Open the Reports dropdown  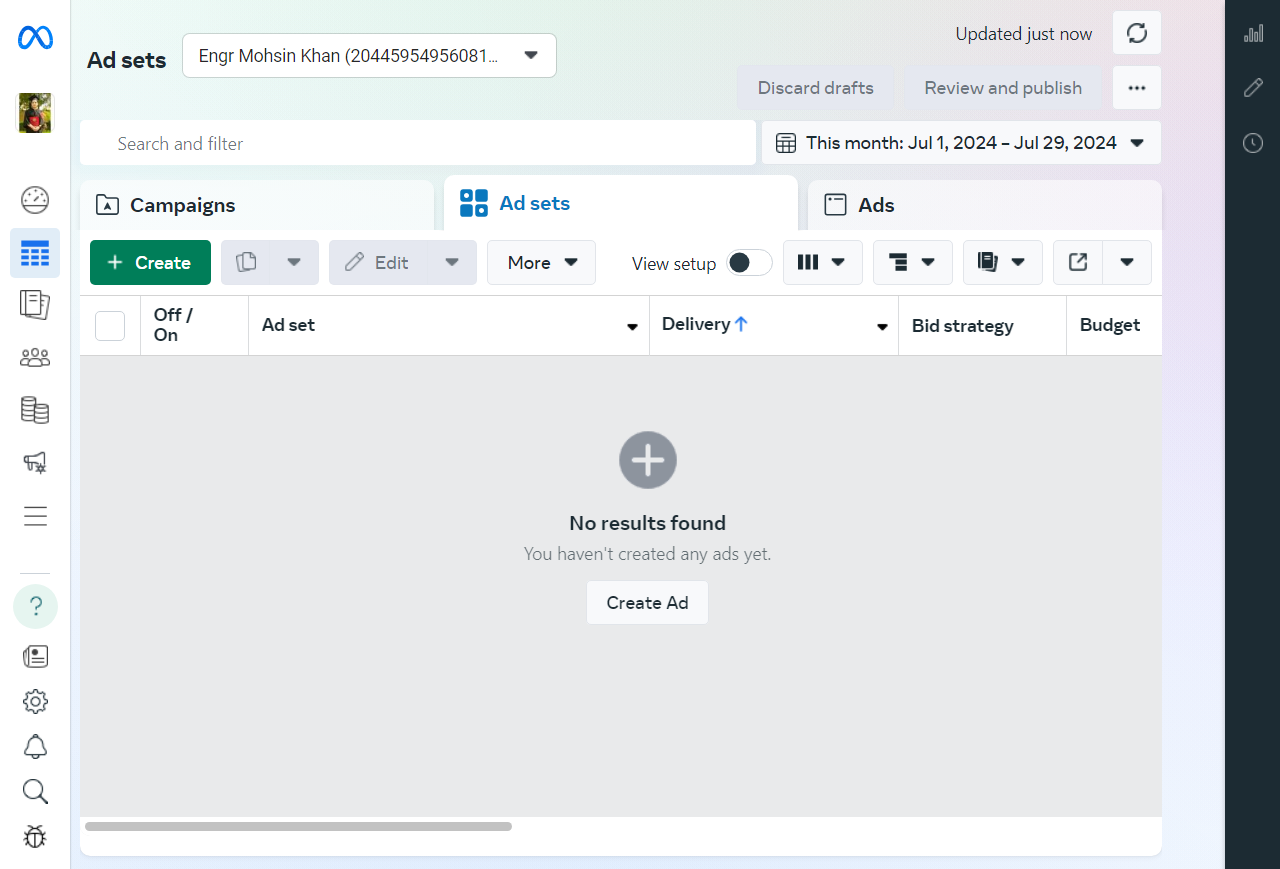(1003, 262)
